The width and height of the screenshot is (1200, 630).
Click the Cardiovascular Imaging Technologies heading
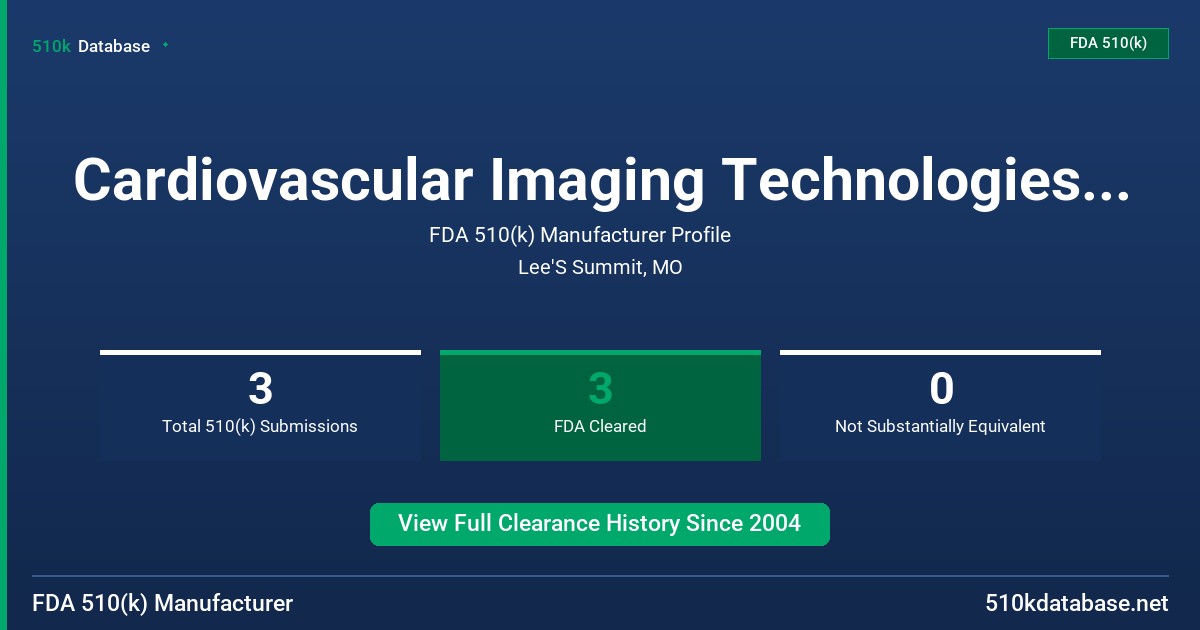[x=601, y=181]
